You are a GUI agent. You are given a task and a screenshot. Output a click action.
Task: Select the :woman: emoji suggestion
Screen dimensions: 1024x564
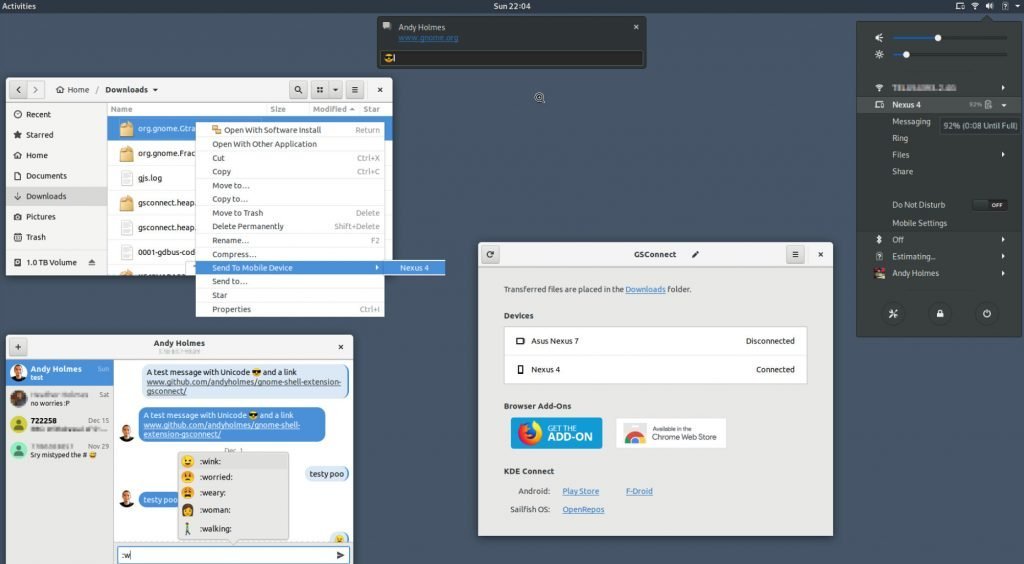click(233, 510)
